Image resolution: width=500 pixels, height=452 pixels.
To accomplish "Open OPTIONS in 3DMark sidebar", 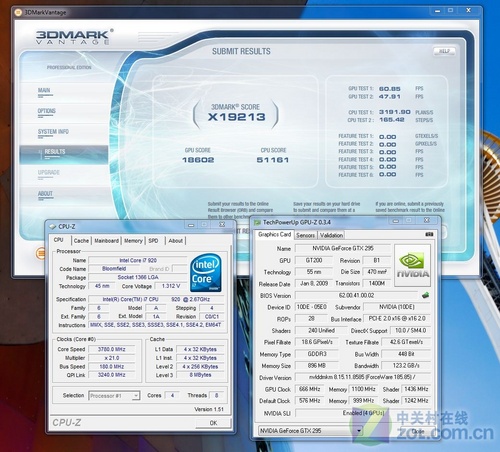I will coord(47,111).
